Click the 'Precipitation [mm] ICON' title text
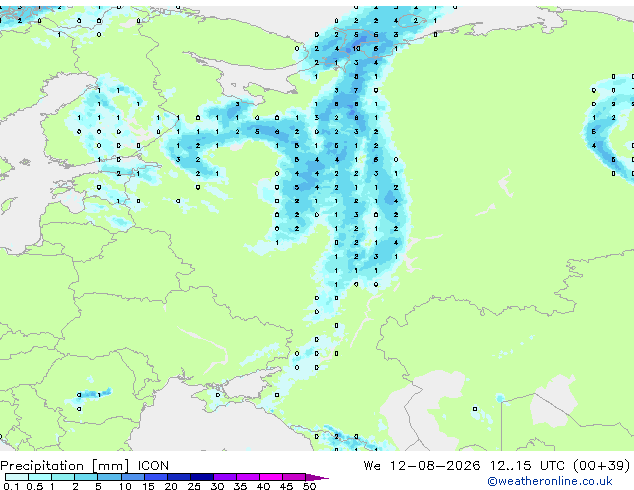The height and width of the screenshot is (490, 634). [85, 466]
